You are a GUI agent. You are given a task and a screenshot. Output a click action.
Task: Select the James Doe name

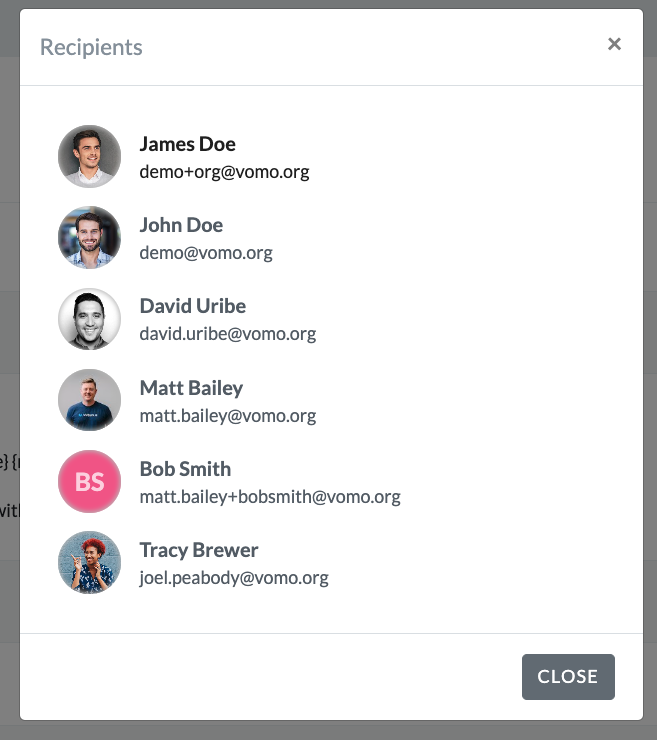(187, 144)
